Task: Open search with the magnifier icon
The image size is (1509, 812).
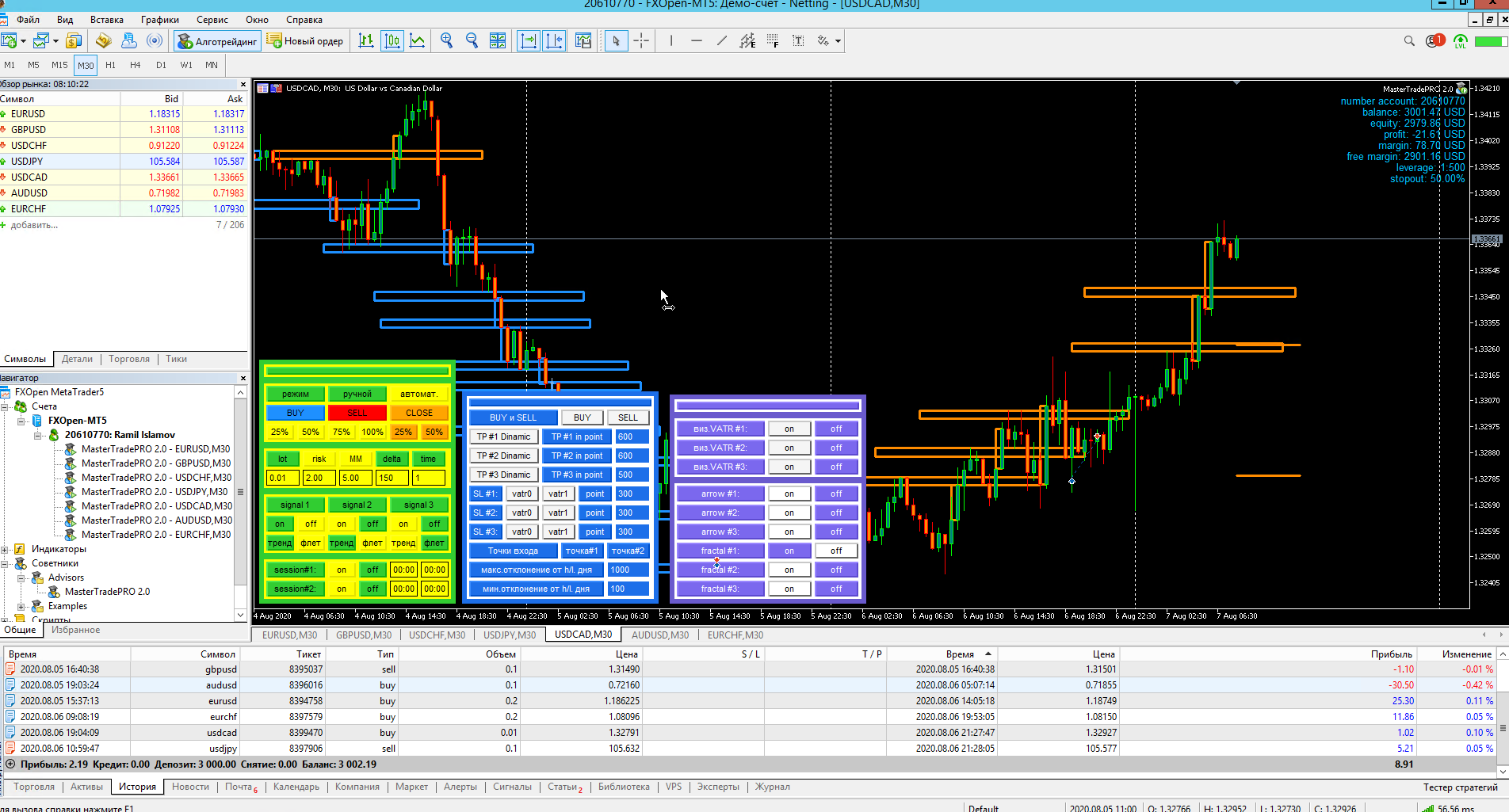Action: pyautogui.click(x=1409, y=41)
